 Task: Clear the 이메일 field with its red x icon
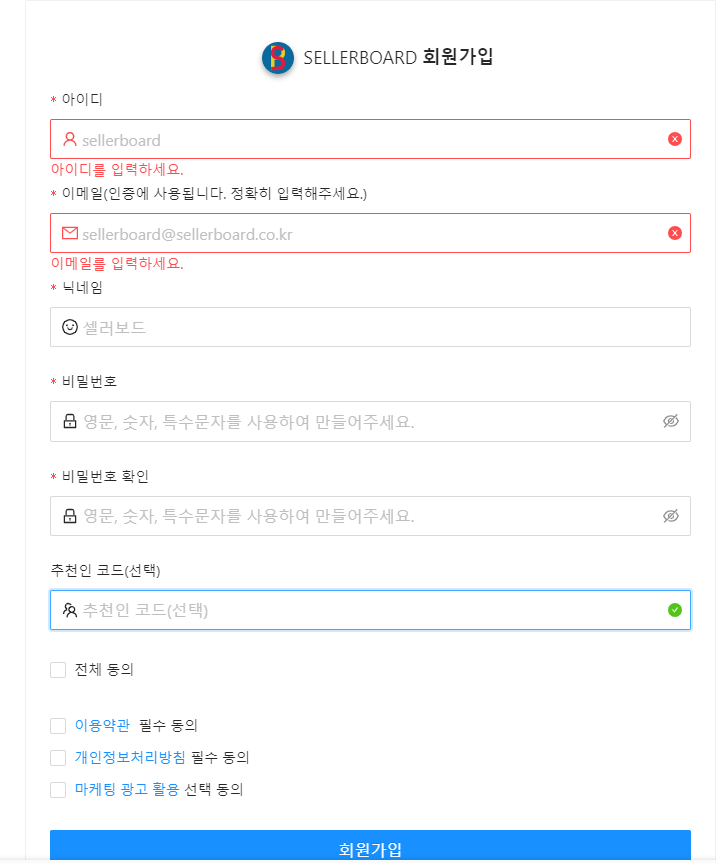click(675, 233)
